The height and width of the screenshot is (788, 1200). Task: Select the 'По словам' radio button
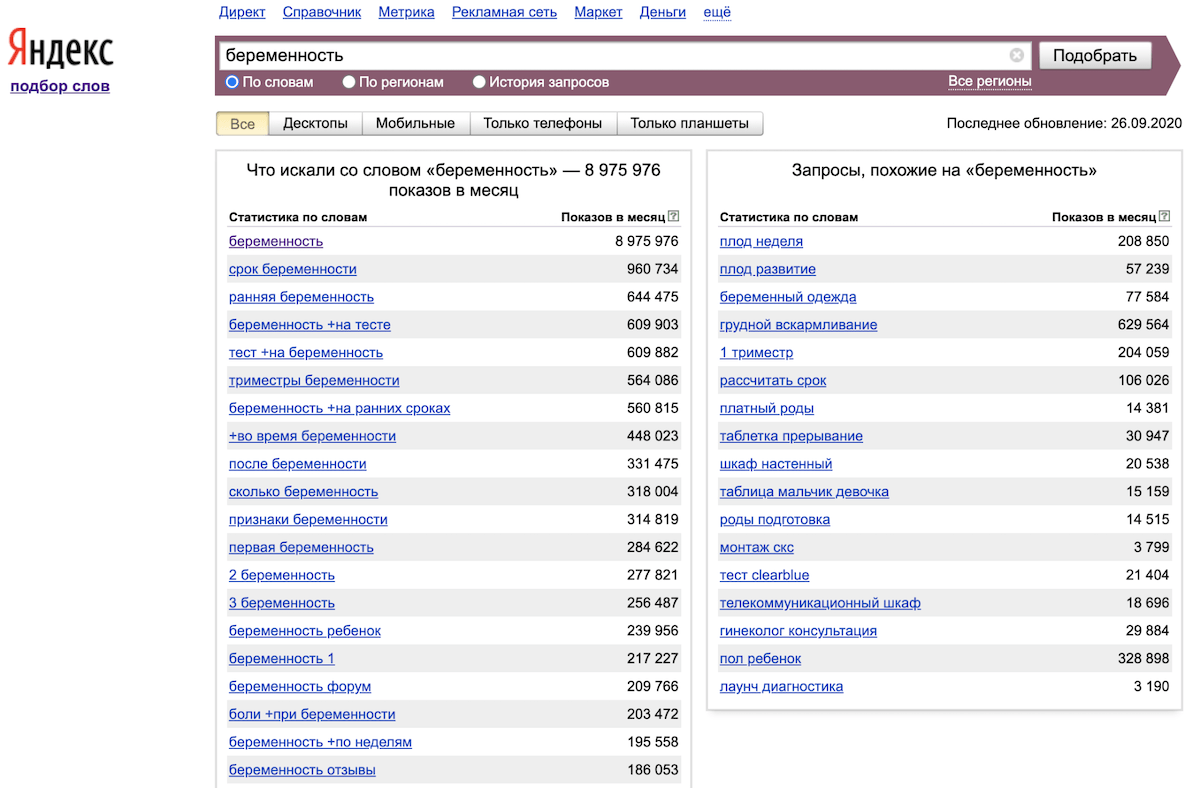232,82
